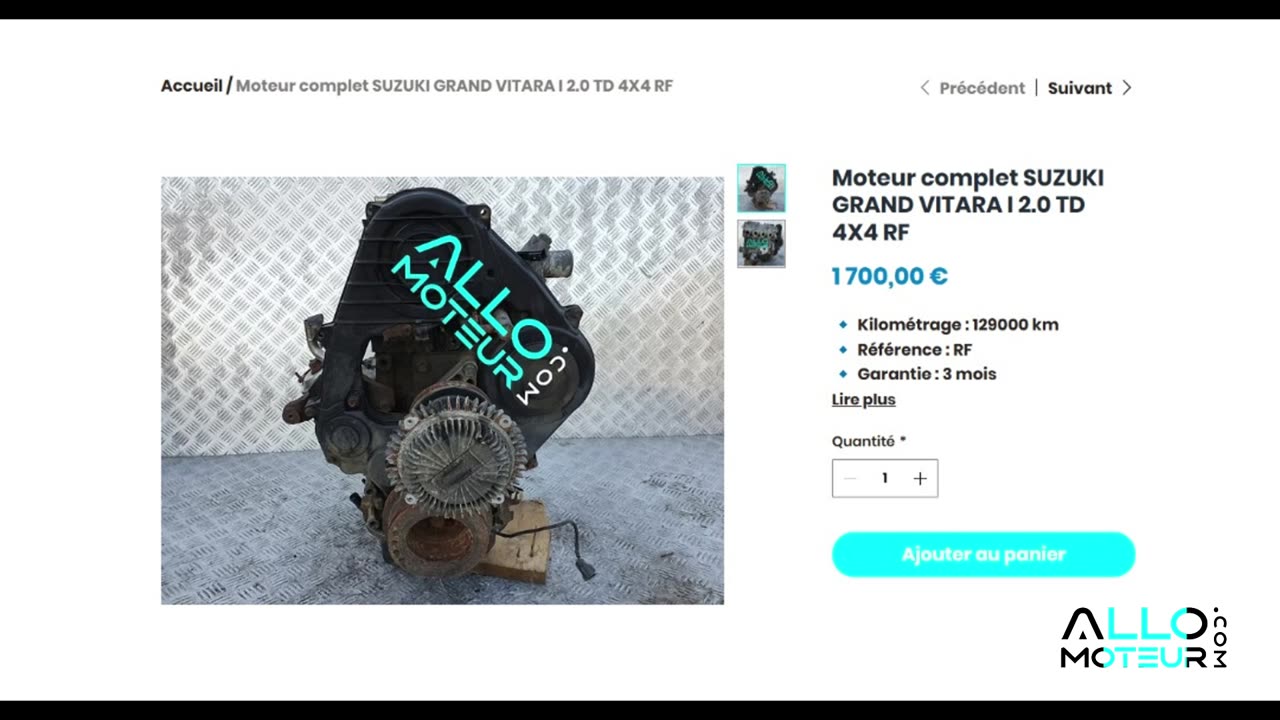Click the 1 700,00 € price
Screen dimensions: 1280x720
point(890,276)
